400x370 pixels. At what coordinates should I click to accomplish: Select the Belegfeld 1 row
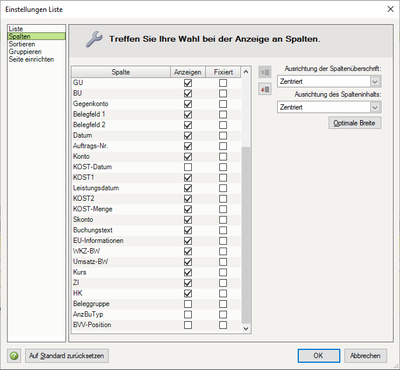pyautogui.click(x=156, y=114)
